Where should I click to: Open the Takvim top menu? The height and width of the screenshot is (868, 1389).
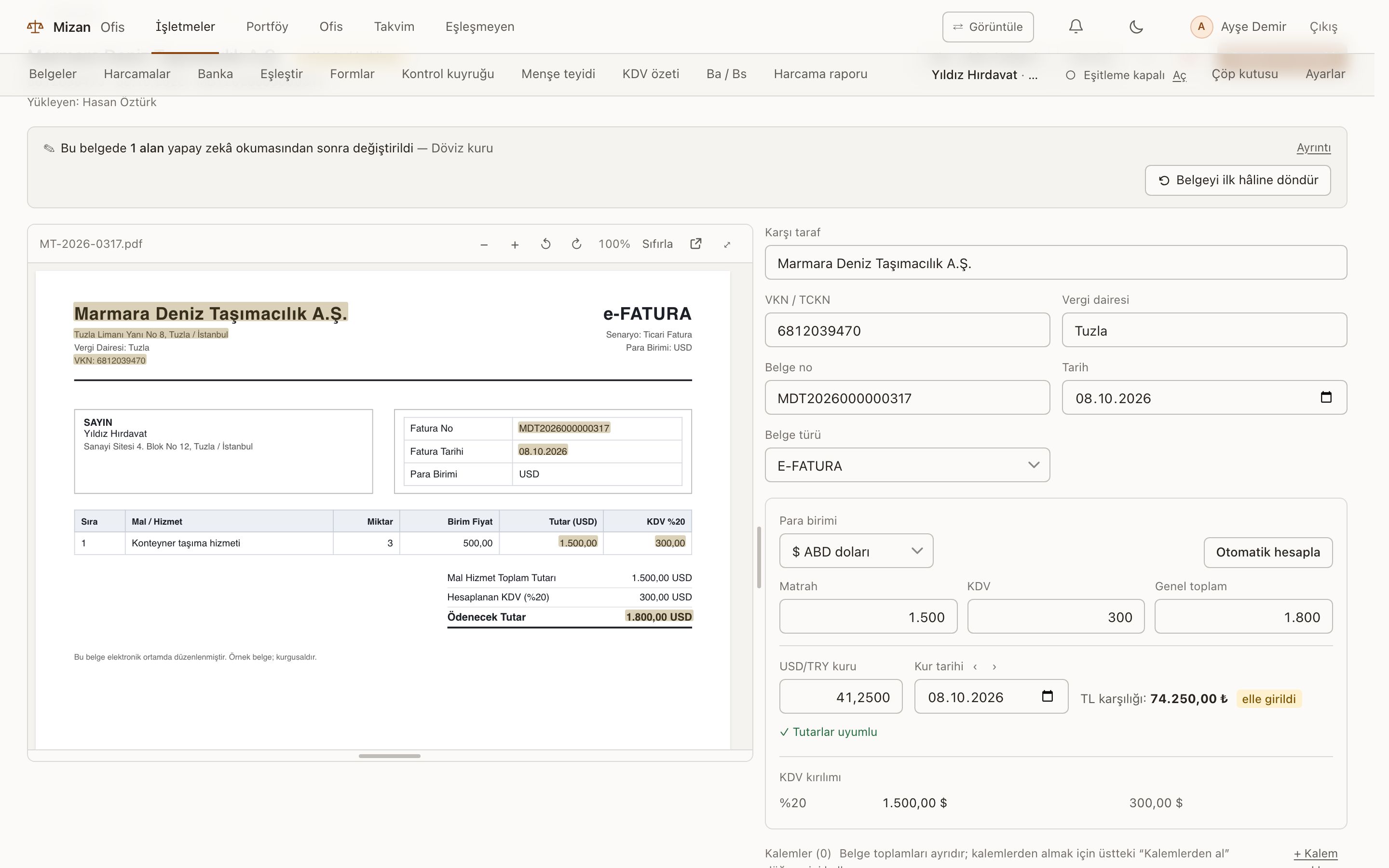click(x=394, y=27)
